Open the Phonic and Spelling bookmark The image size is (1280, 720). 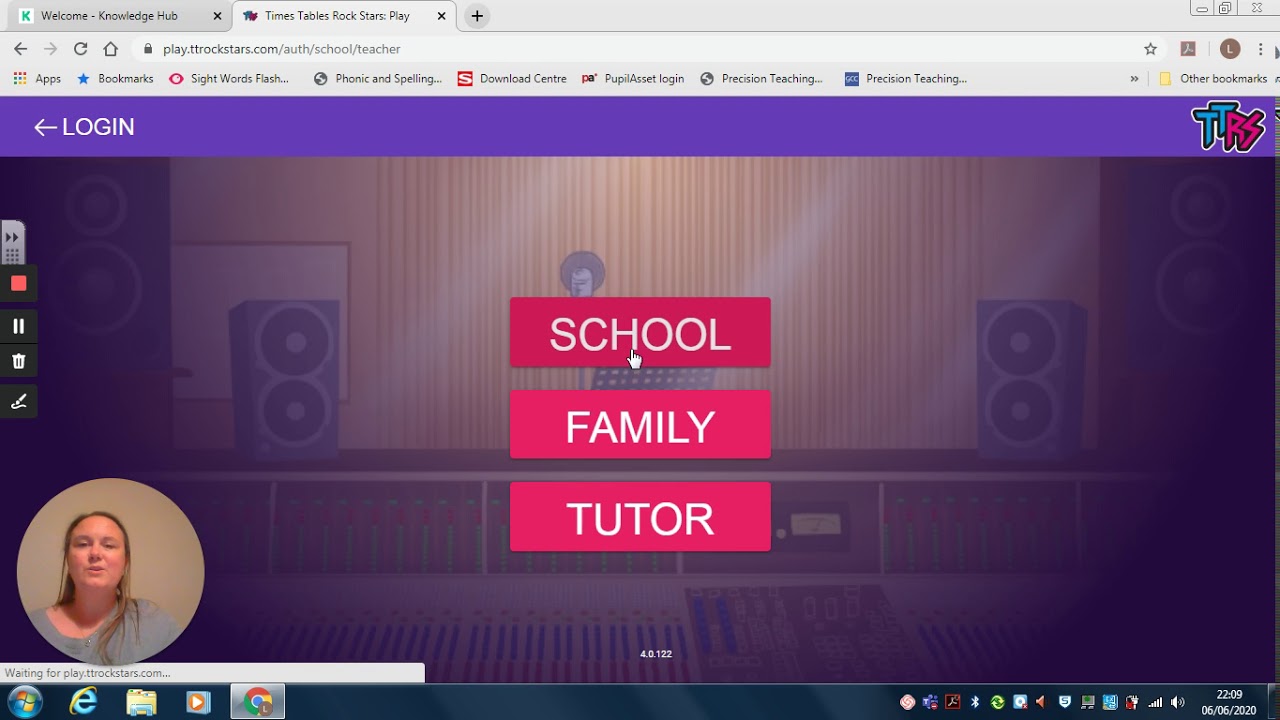(x=377, y=79)
